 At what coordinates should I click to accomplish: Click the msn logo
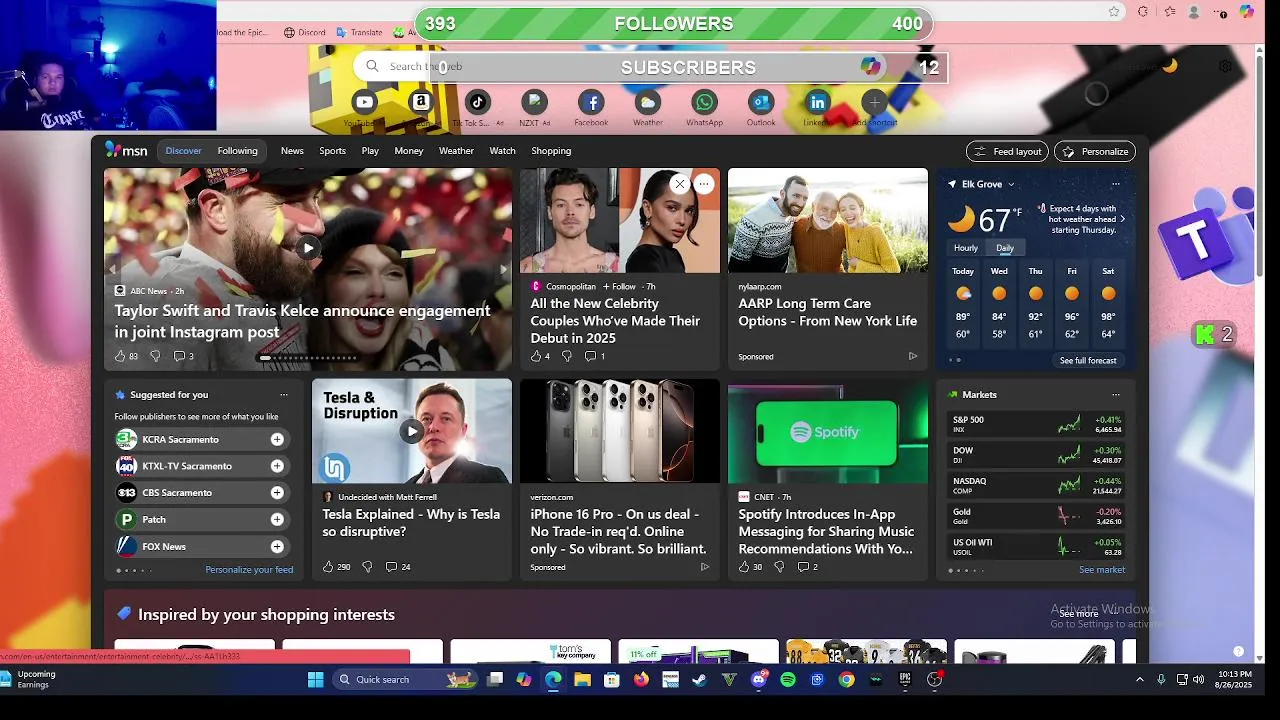click(126, 151)
